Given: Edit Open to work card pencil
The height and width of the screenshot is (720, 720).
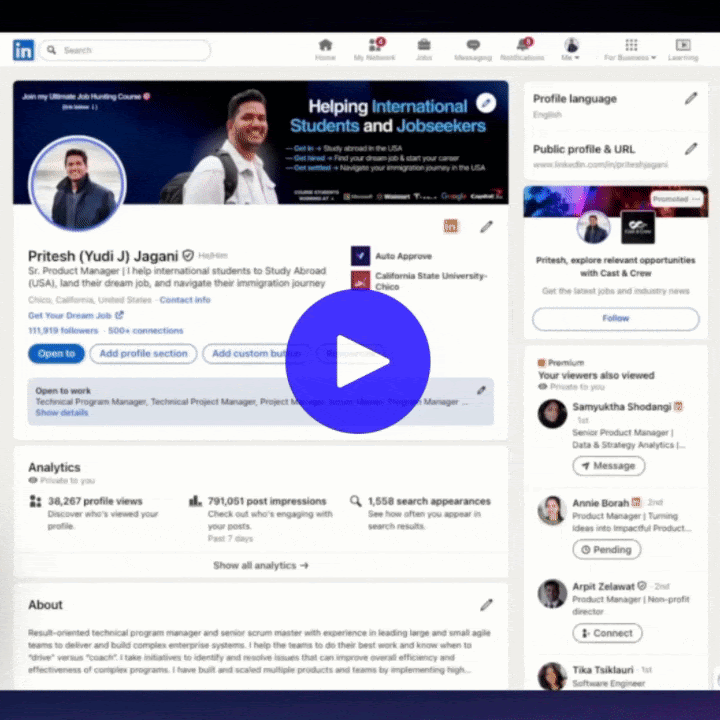Looking at the screenshot, I should pos(481,390).
